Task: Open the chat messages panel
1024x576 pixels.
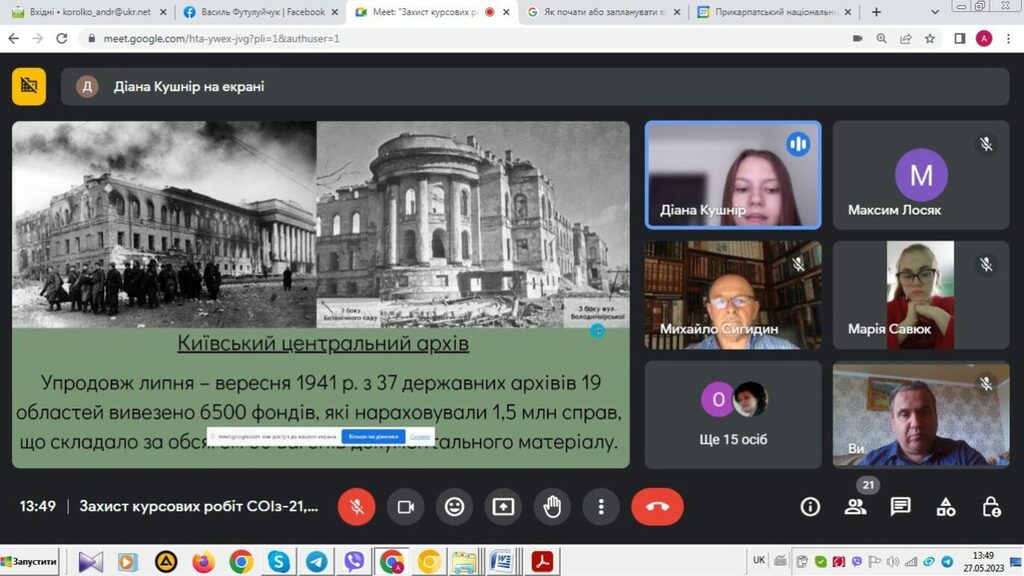Action: point(900,507)
